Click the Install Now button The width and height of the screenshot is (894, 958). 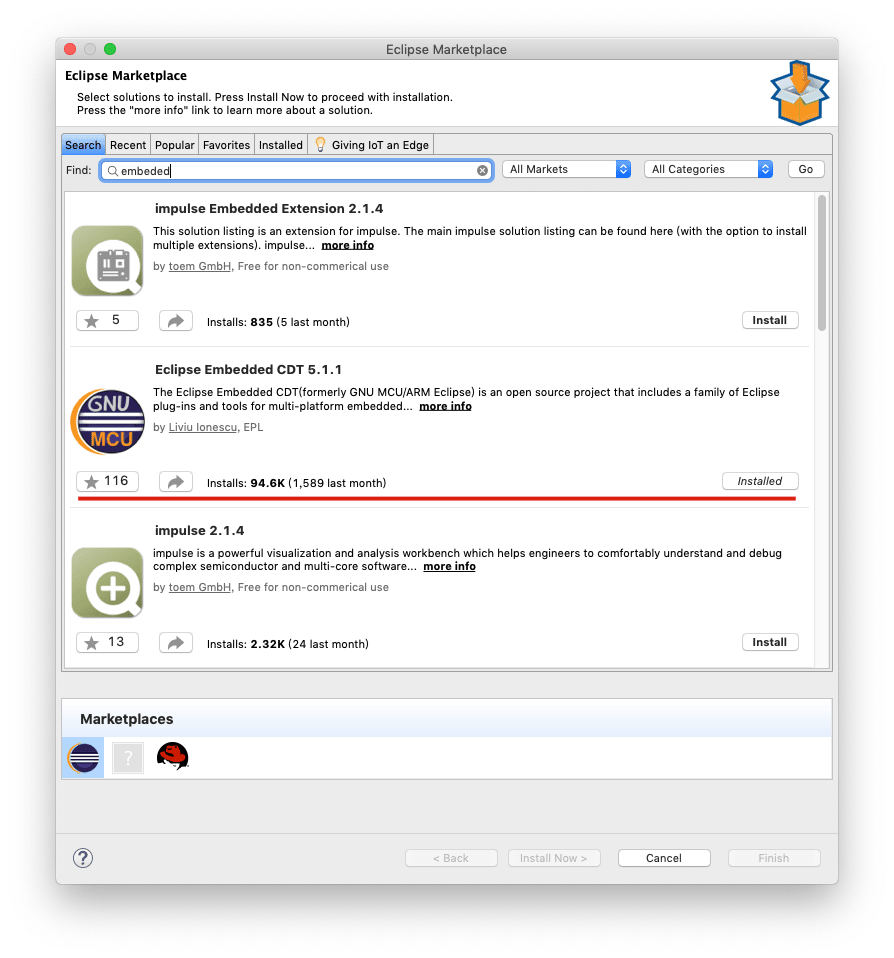pos(554,858)
